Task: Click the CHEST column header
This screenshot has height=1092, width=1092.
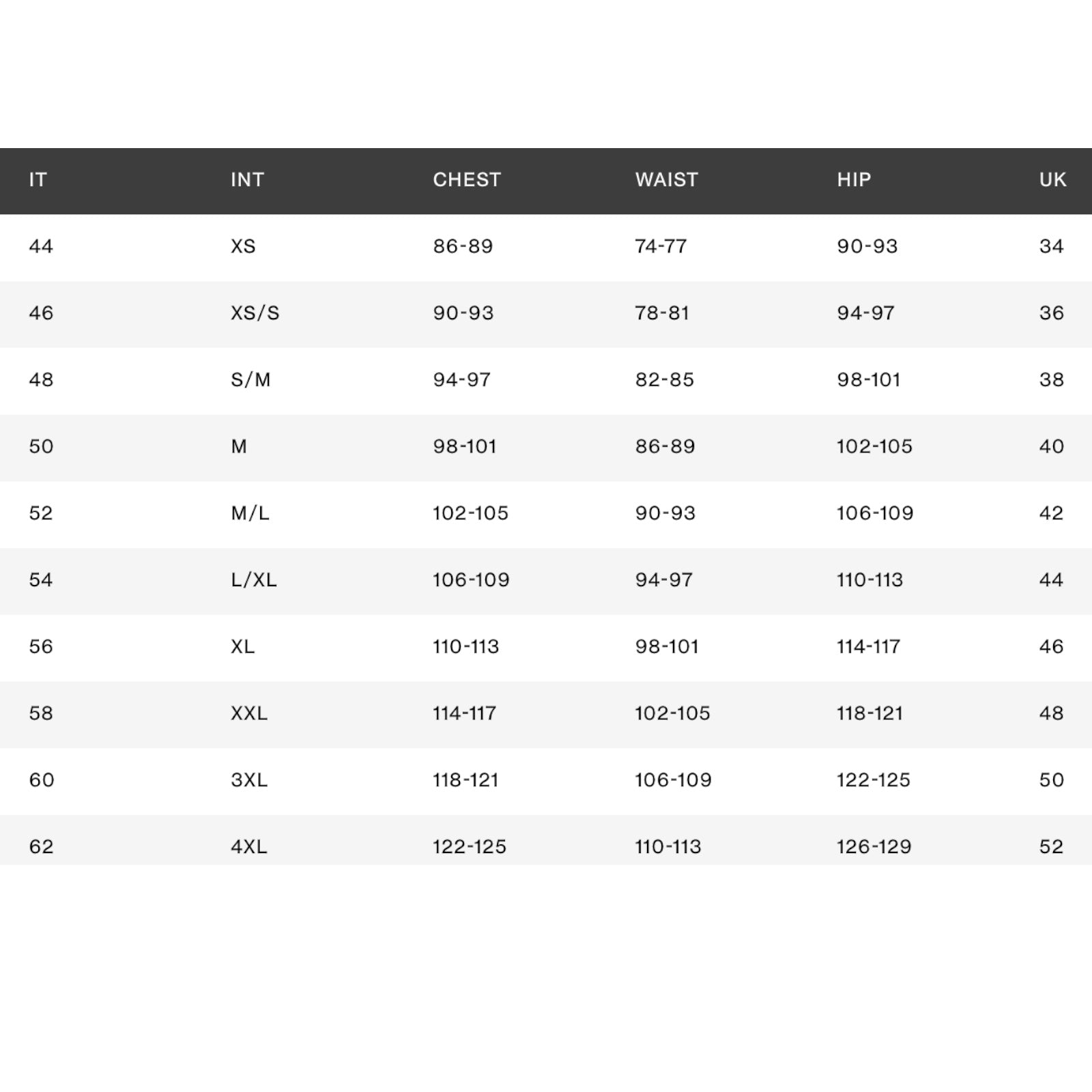Action: [x=467, y=180]
